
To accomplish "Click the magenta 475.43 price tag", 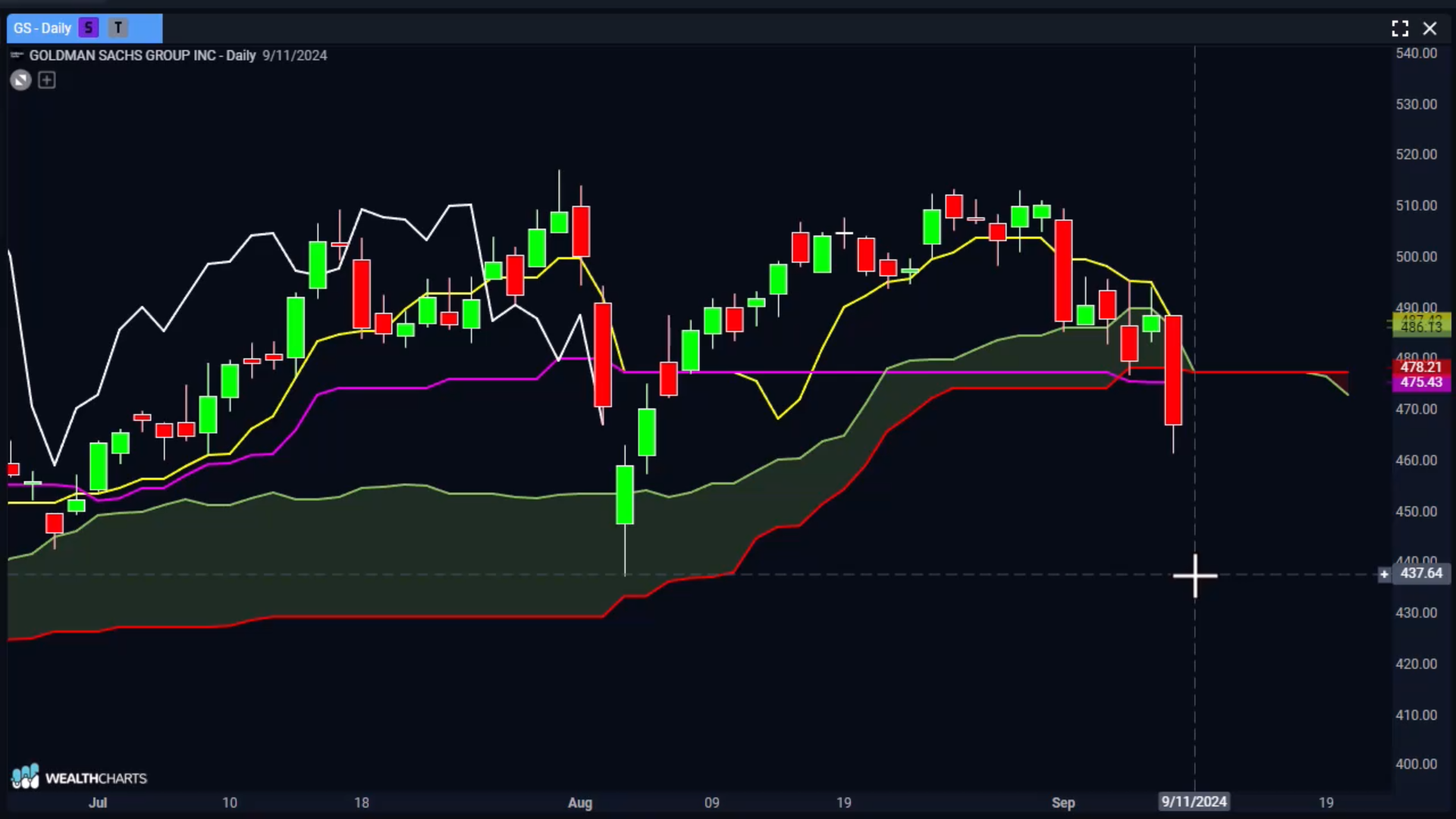I will (1421, 382).
